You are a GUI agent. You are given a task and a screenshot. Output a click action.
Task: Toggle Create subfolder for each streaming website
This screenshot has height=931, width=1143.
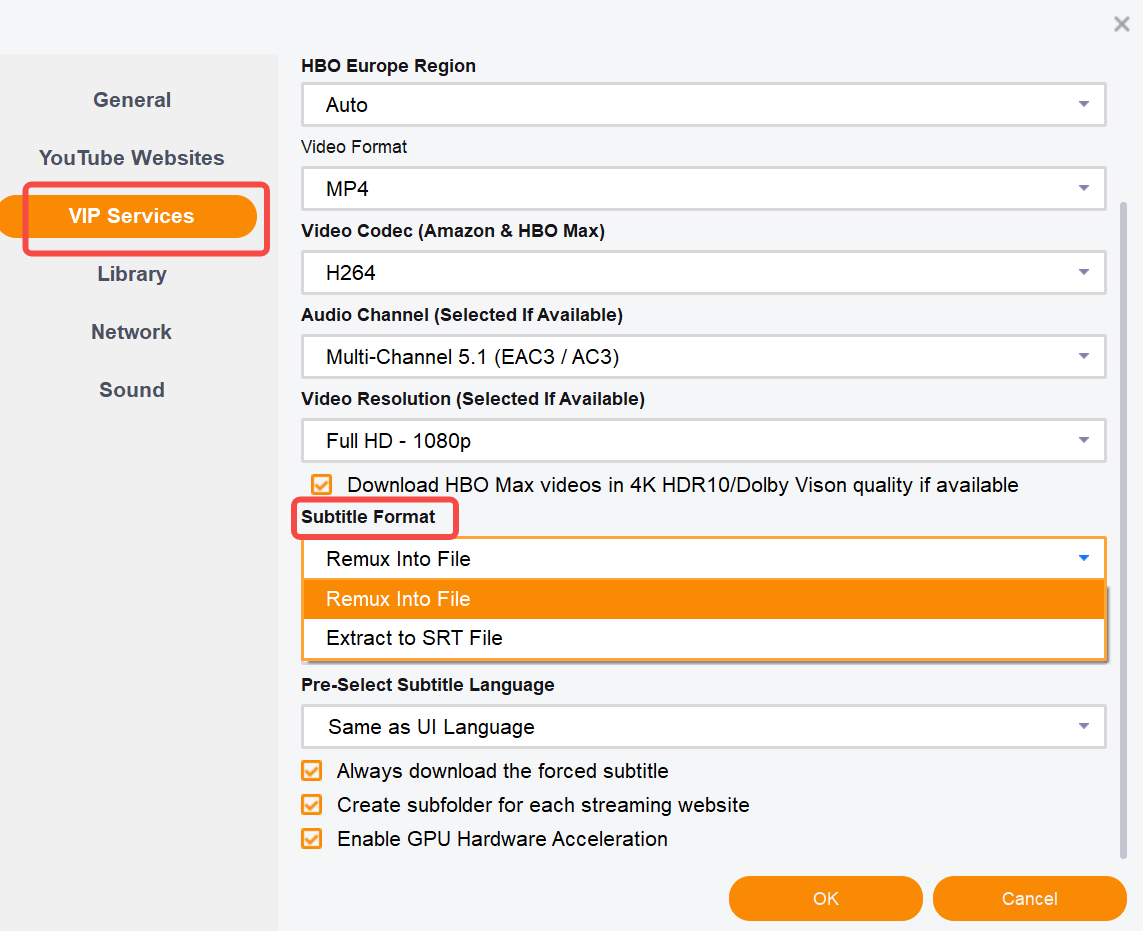[x=312, y=805]
